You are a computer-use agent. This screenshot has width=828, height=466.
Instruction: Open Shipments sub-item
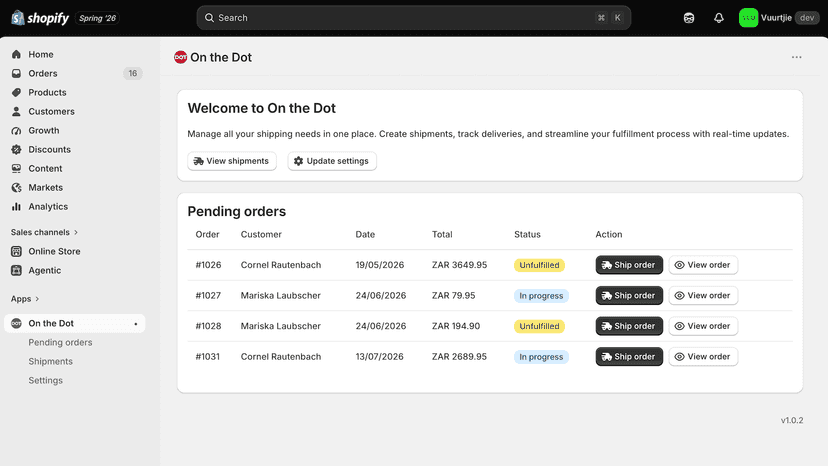(51, 361)
